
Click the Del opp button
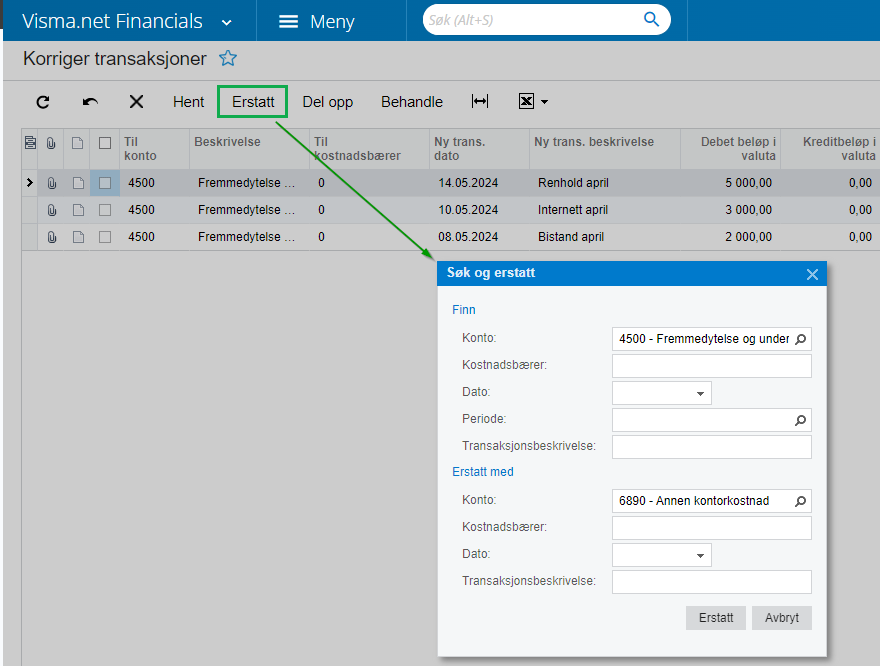[x=328, y=102]
